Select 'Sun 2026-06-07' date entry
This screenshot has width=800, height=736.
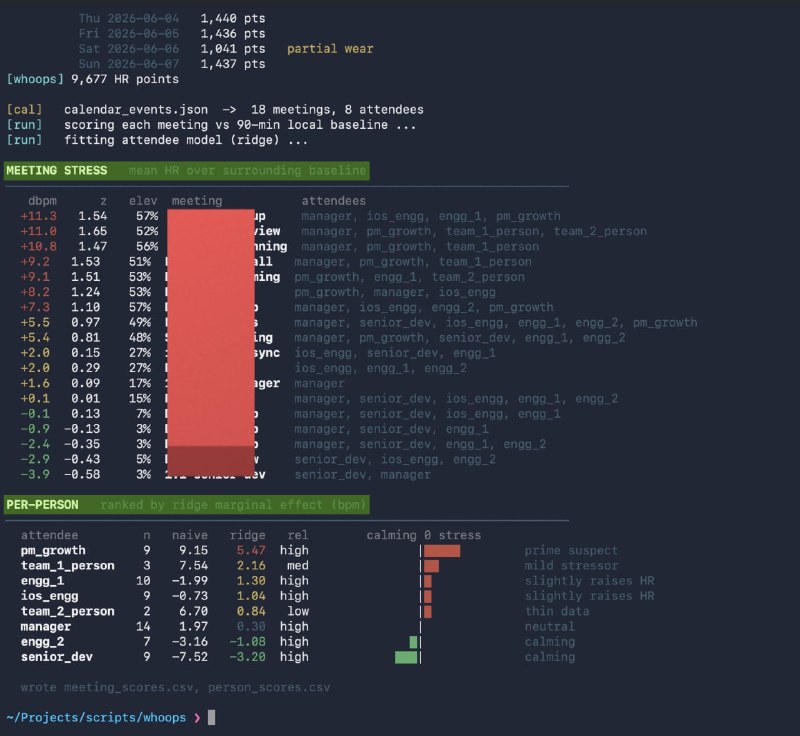pyautogui.click(x=129, y=64)
